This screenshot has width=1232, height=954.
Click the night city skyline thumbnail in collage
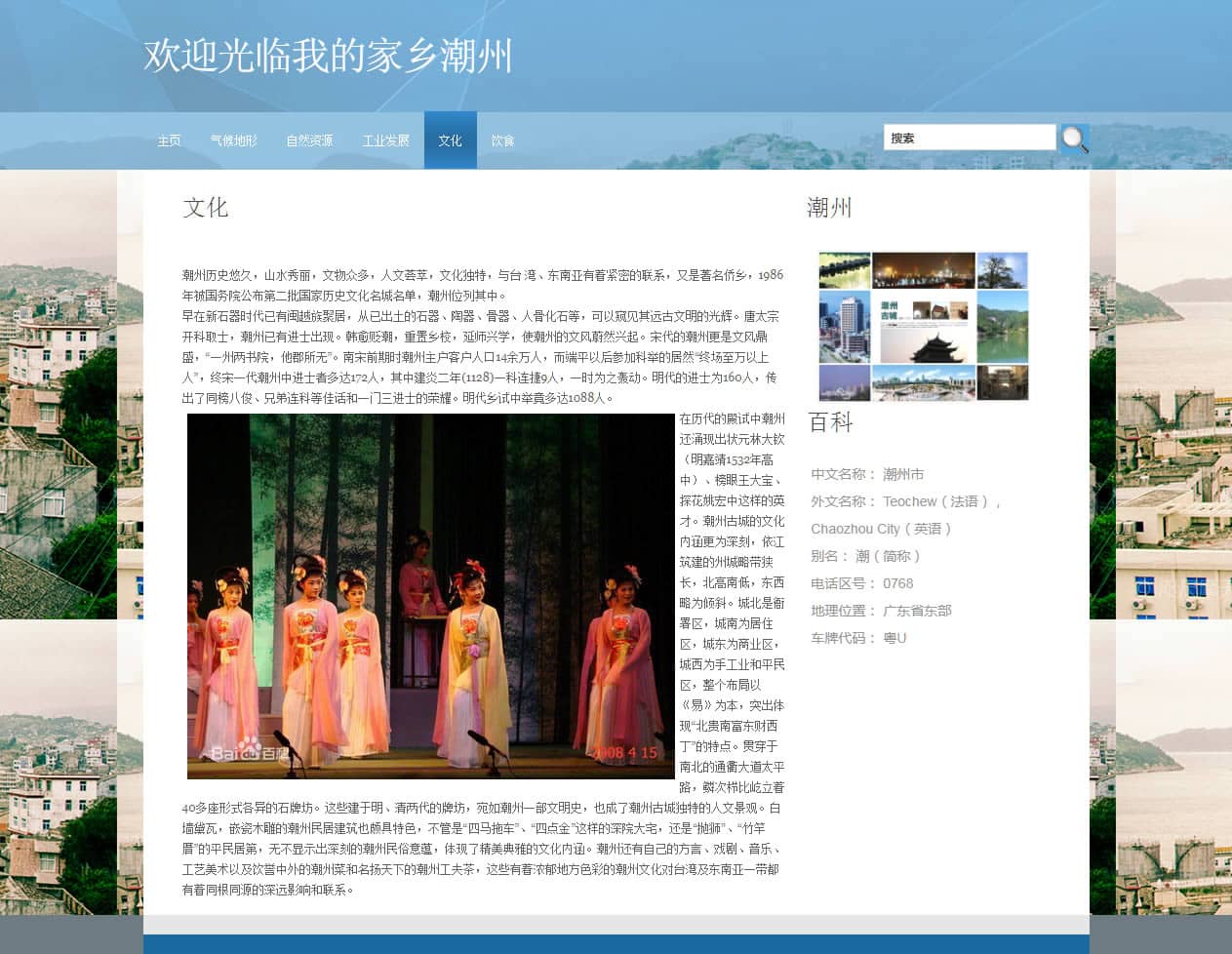(x=923, y=269)
